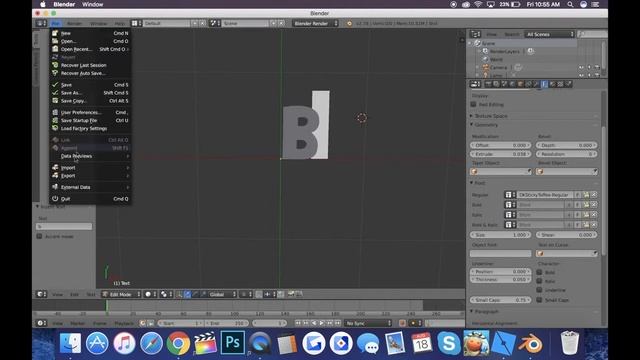Select the font data properties tab icon
Viewport: 640px width, 360px height.
(544, 84)
